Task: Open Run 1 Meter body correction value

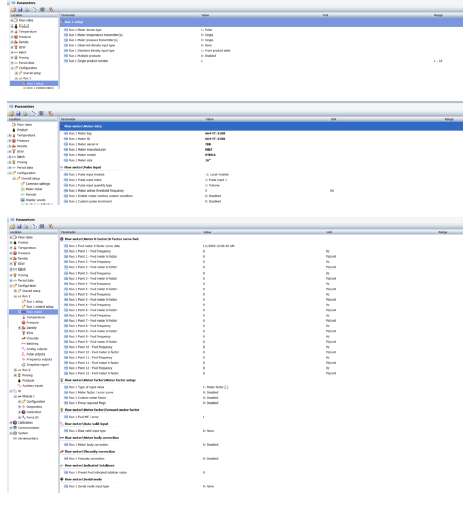Action: tap(211, 445)
